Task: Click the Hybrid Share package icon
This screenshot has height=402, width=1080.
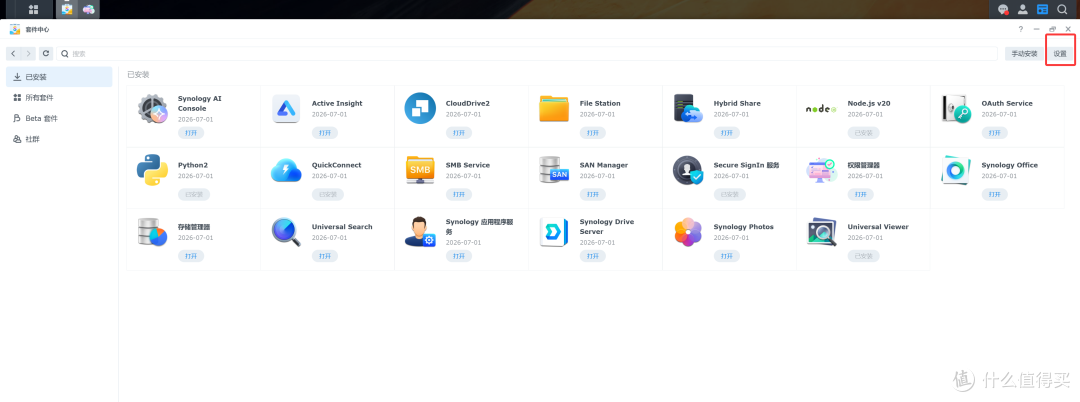Action: point(687,109)
